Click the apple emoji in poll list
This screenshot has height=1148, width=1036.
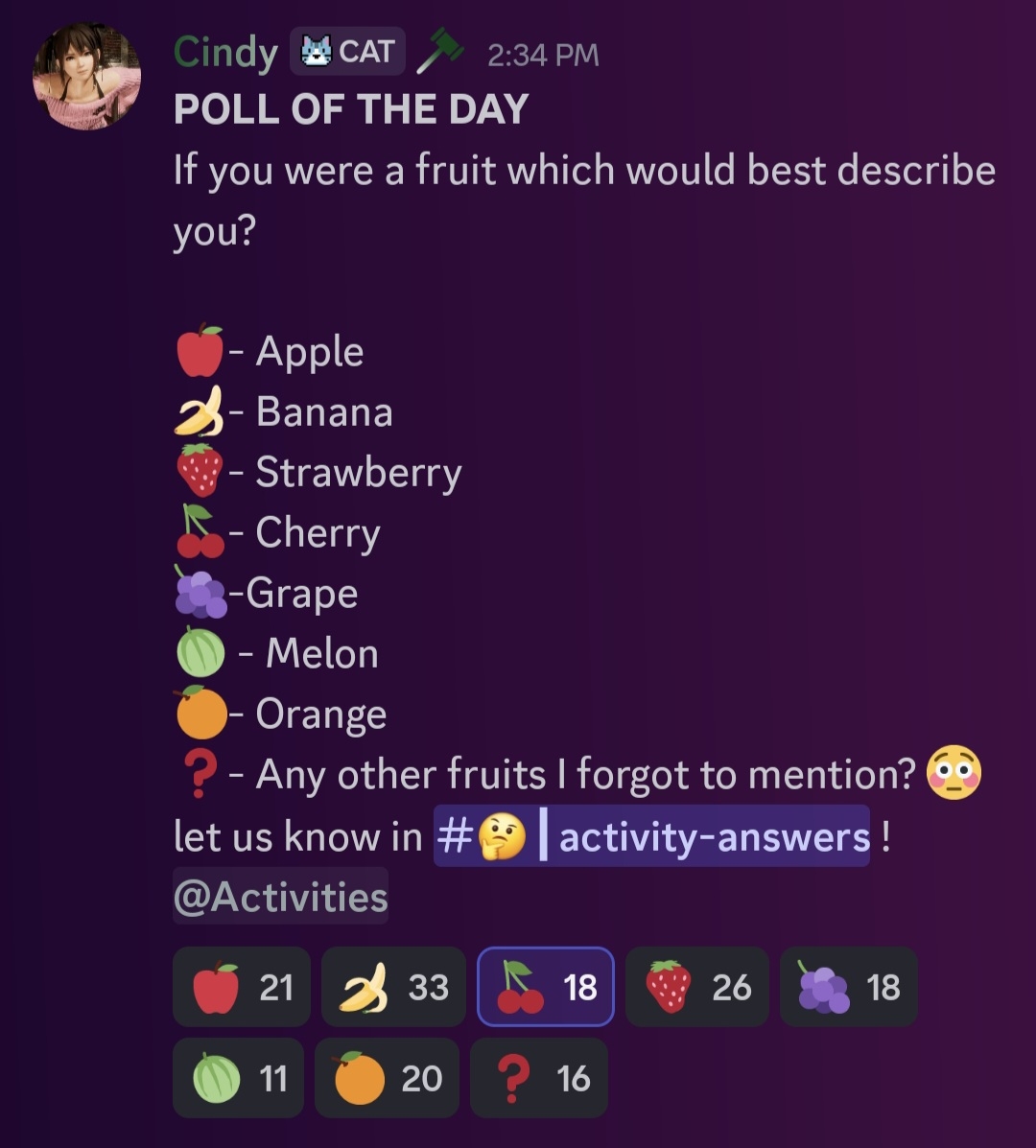(200, 351)
